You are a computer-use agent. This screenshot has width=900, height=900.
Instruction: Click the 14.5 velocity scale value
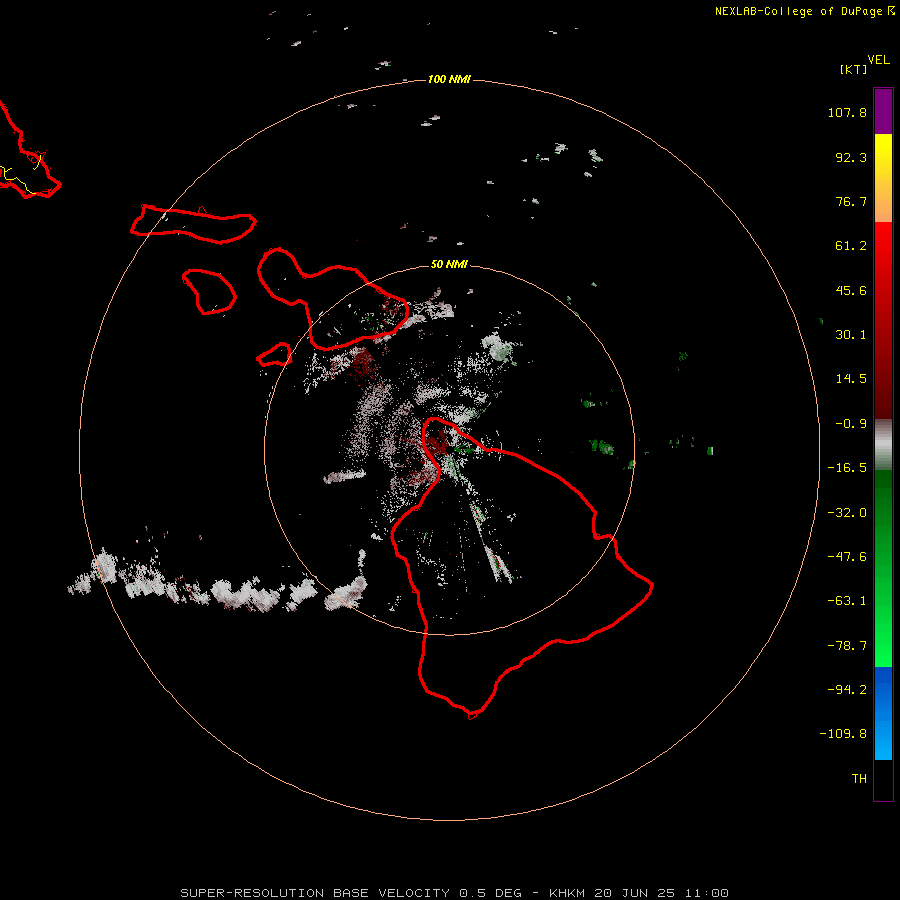851,379
